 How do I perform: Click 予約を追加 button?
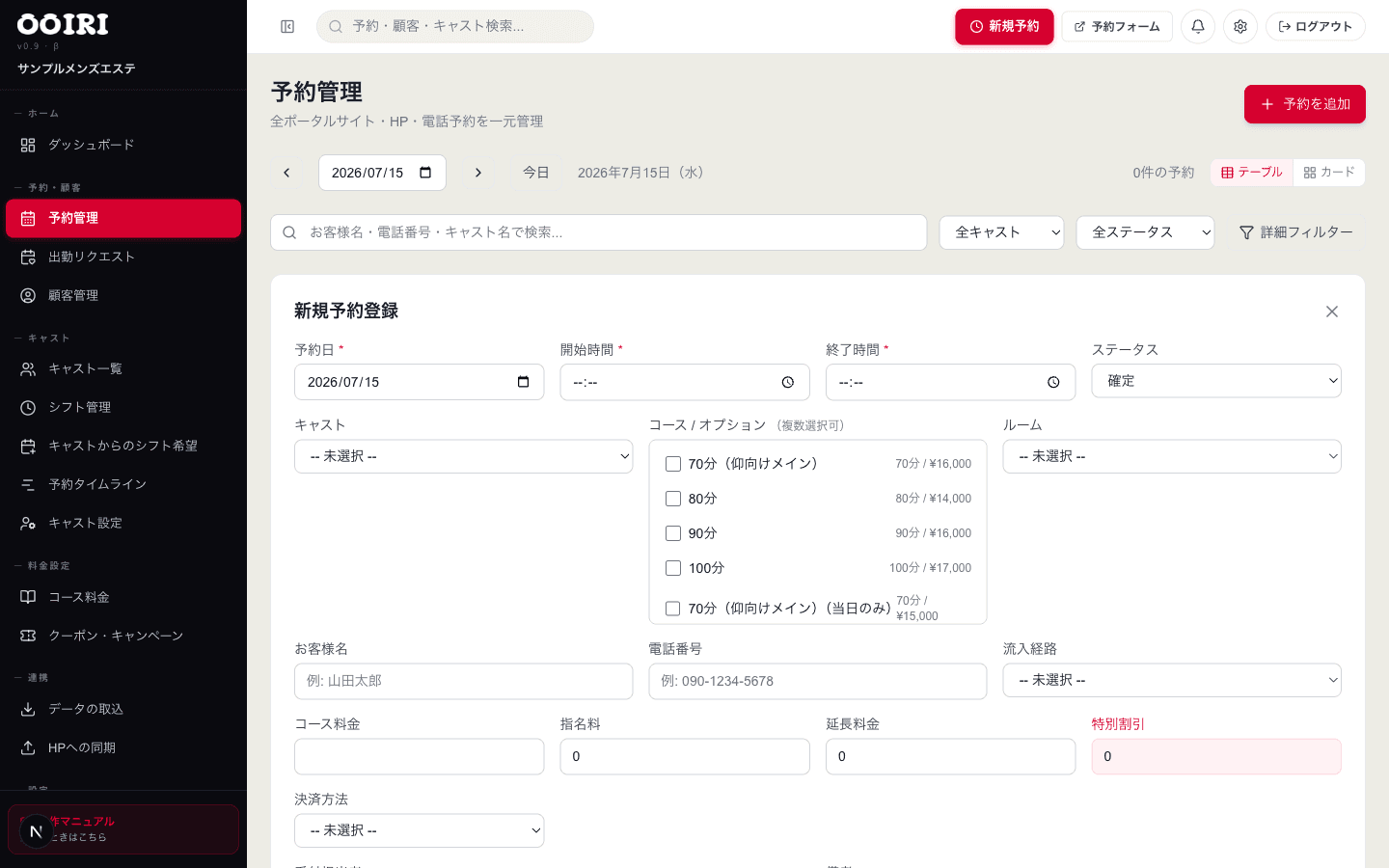click(x=1305, y=104)
